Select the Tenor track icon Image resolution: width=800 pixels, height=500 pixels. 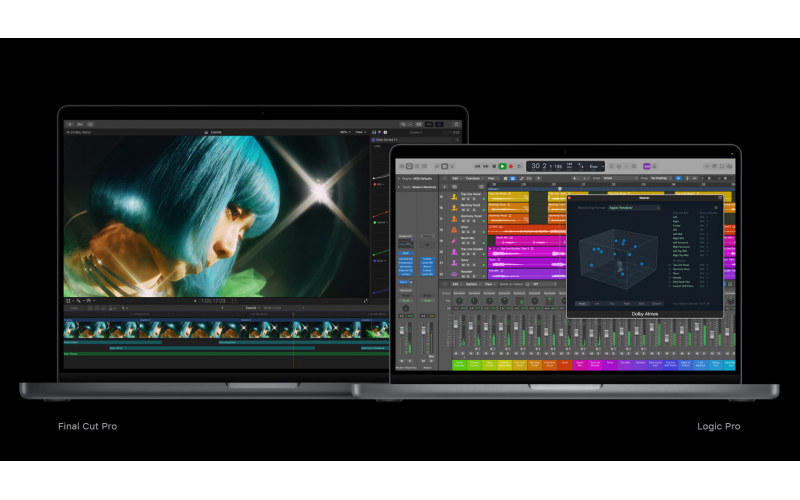tap(454, 263)
